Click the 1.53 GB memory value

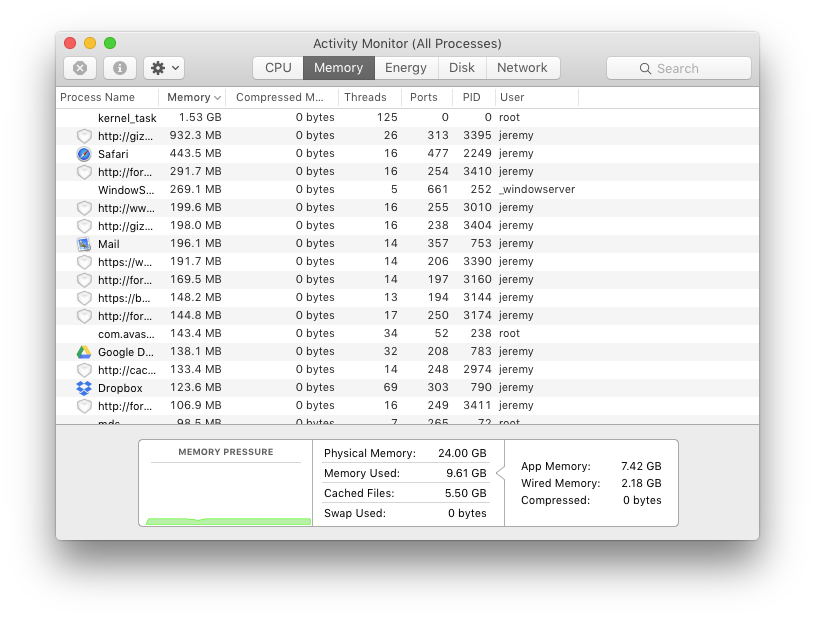click(200, 117)
